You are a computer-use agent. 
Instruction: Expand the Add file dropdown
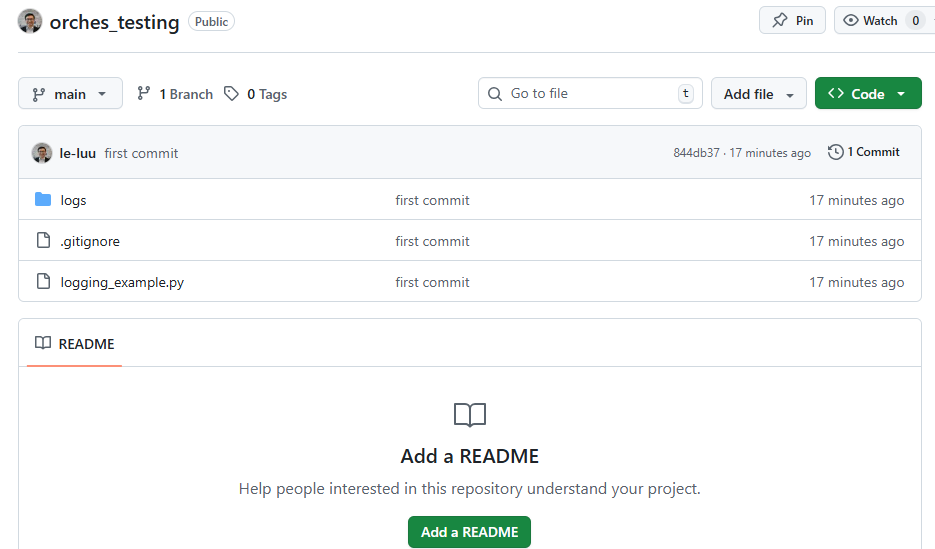[759, 94]
